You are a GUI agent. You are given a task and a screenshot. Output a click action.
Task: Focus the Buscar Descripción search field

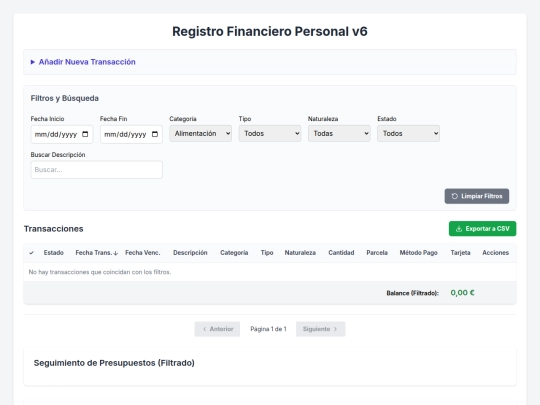click(96, 170)
